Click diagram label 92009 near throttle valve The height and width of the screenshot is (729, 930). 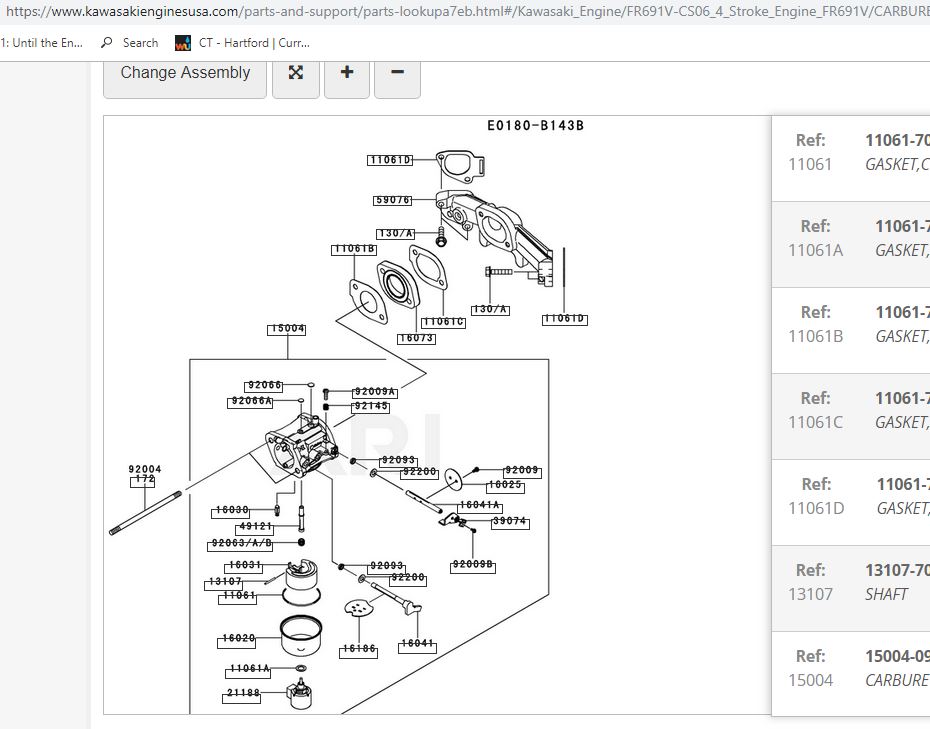(x=522, y=471)
